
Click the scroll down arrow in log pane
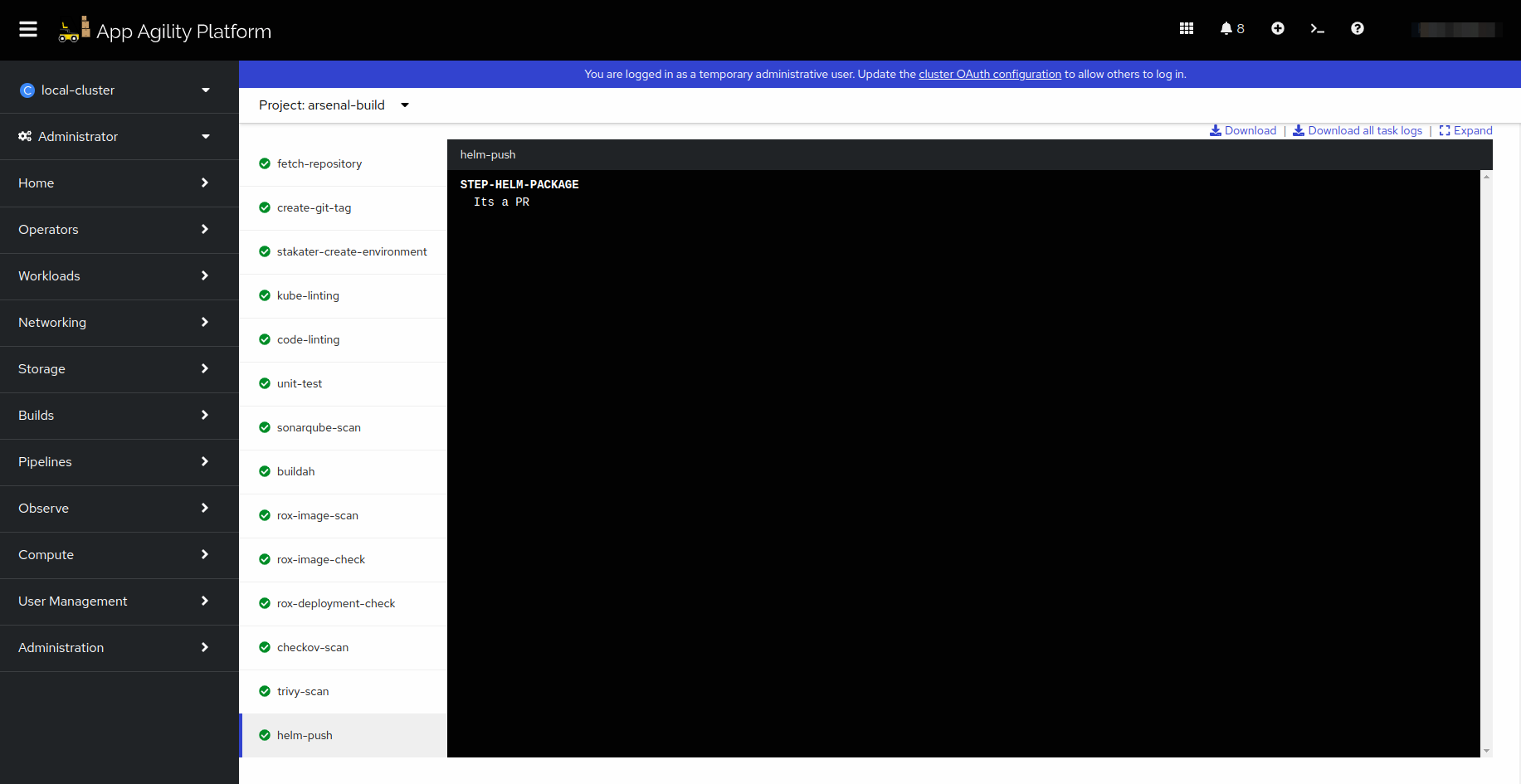1486,751
